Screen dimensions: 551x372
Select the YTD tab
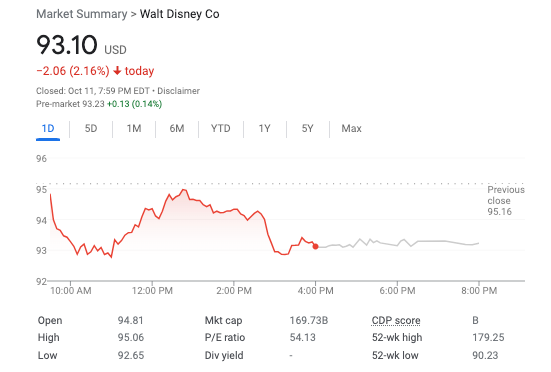pyautogui.click(x=221, y=129)
